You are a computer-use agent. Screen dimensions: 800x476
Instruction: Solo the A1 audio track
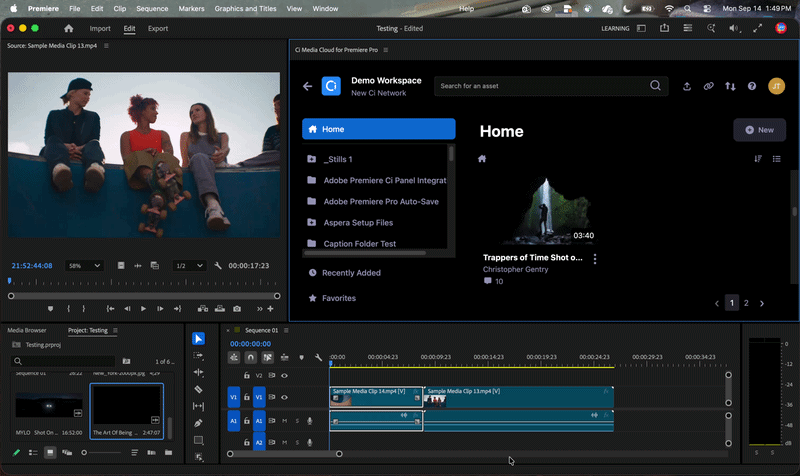pyautogui.click(x=297, y=421)
